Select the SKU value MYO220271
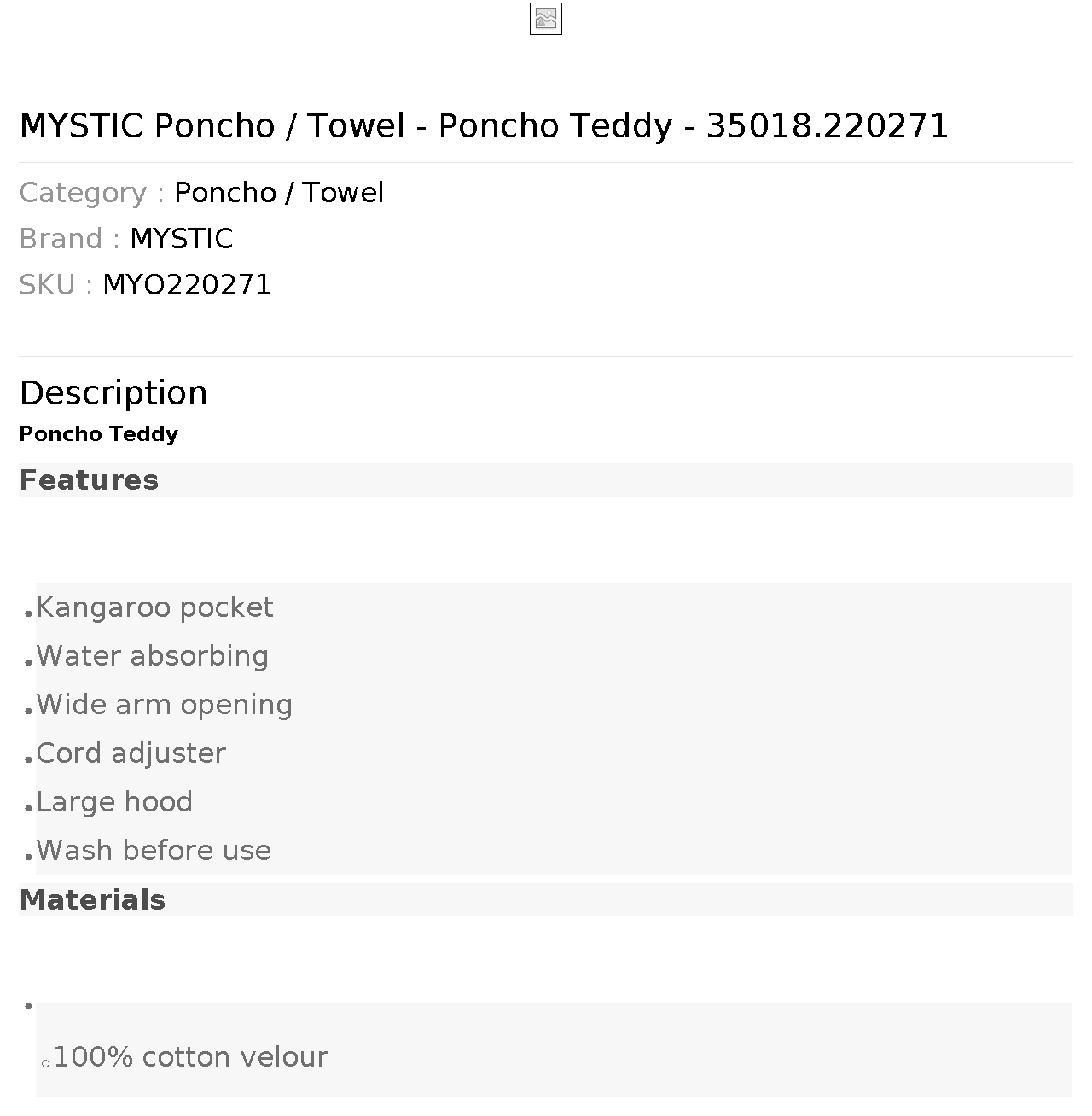Screen dimensions: 1092x1116 click(187, 285)
